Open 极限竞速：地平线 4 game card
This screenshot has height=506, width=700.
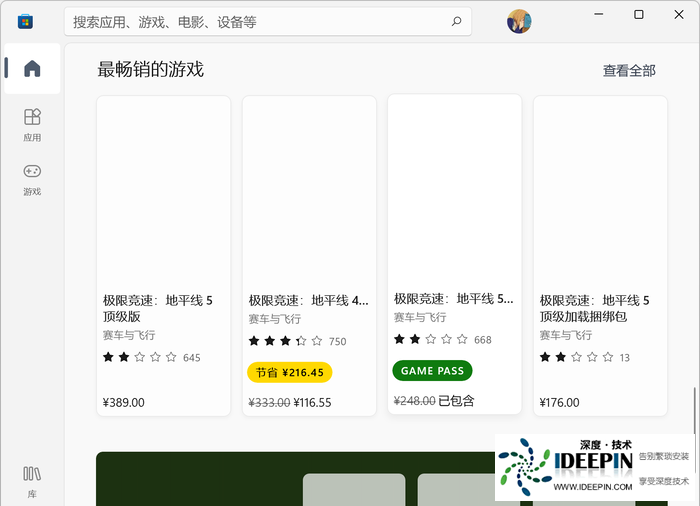pyautogui.click(x=309, y=255)
